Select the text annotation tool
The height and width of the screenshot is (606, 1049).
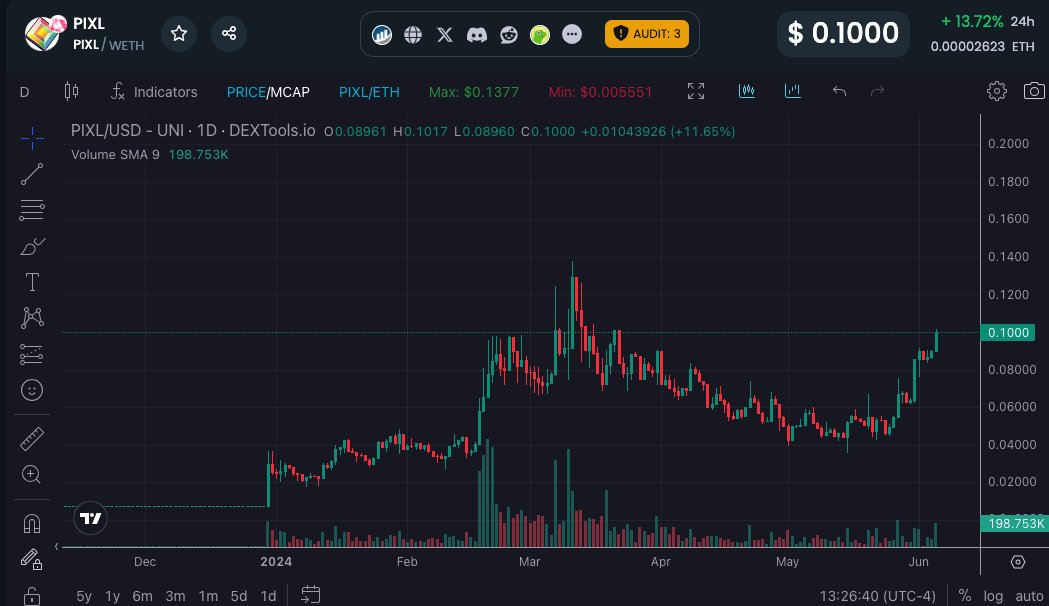(31, 282)
